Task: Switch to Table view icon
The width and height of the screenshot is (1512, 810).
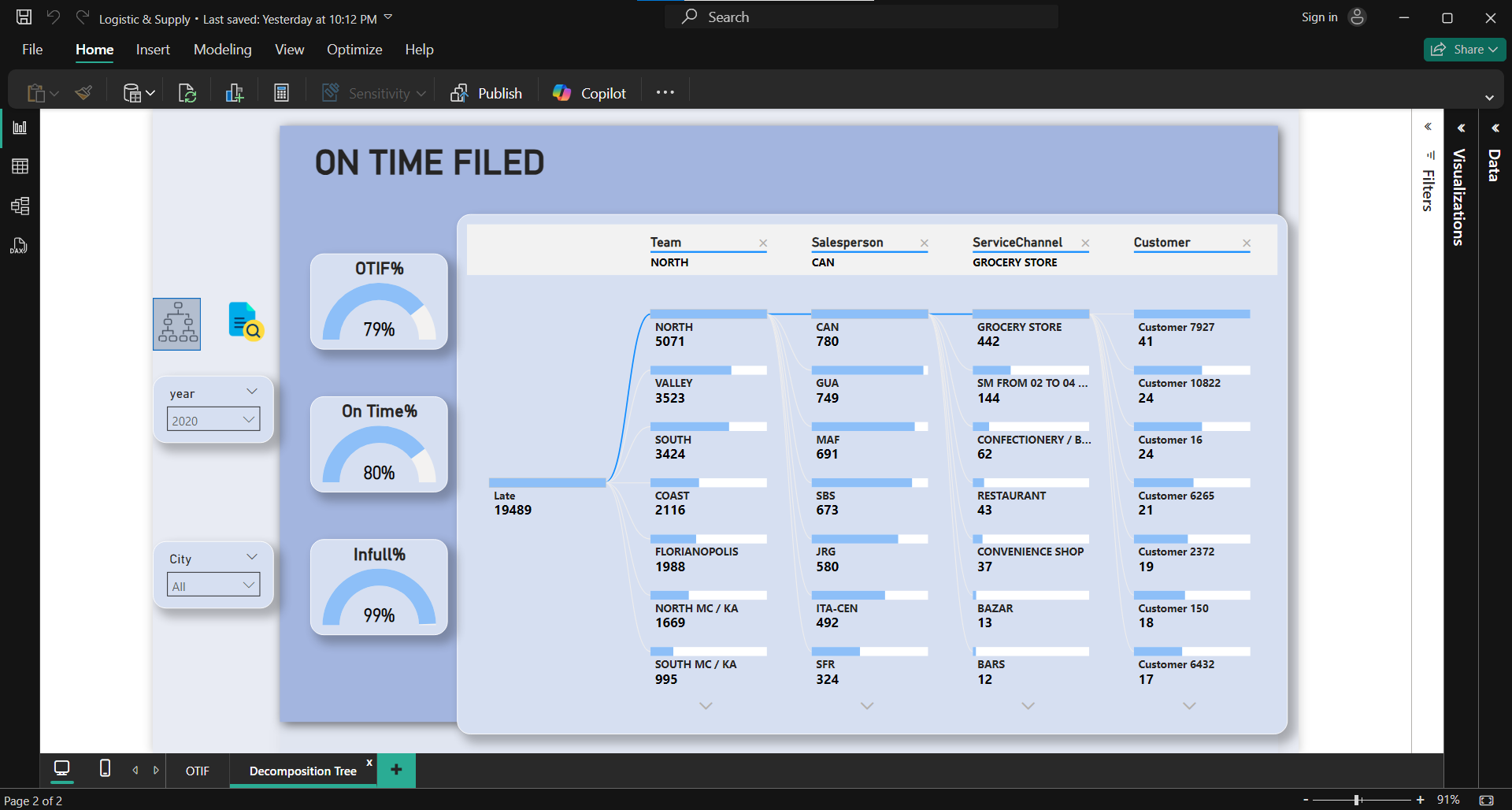Action: pyautogui.click(x=20, y=166)
